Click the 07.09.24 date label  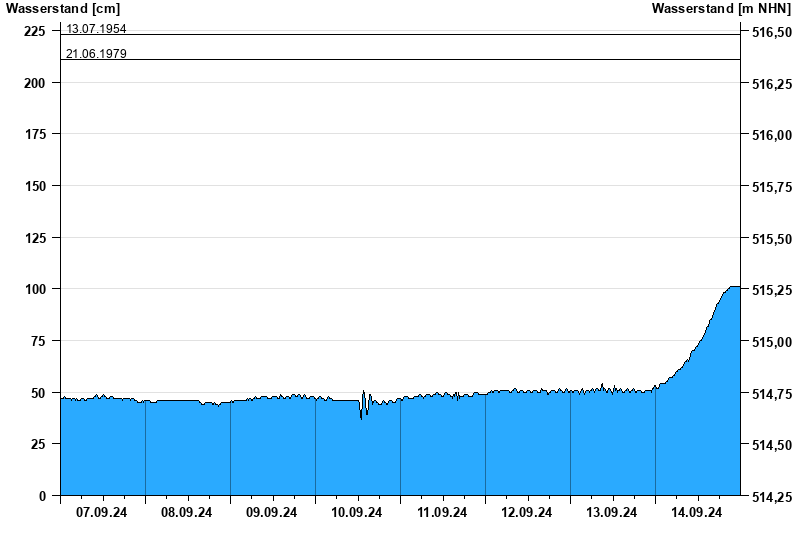(x=102, y=513)
